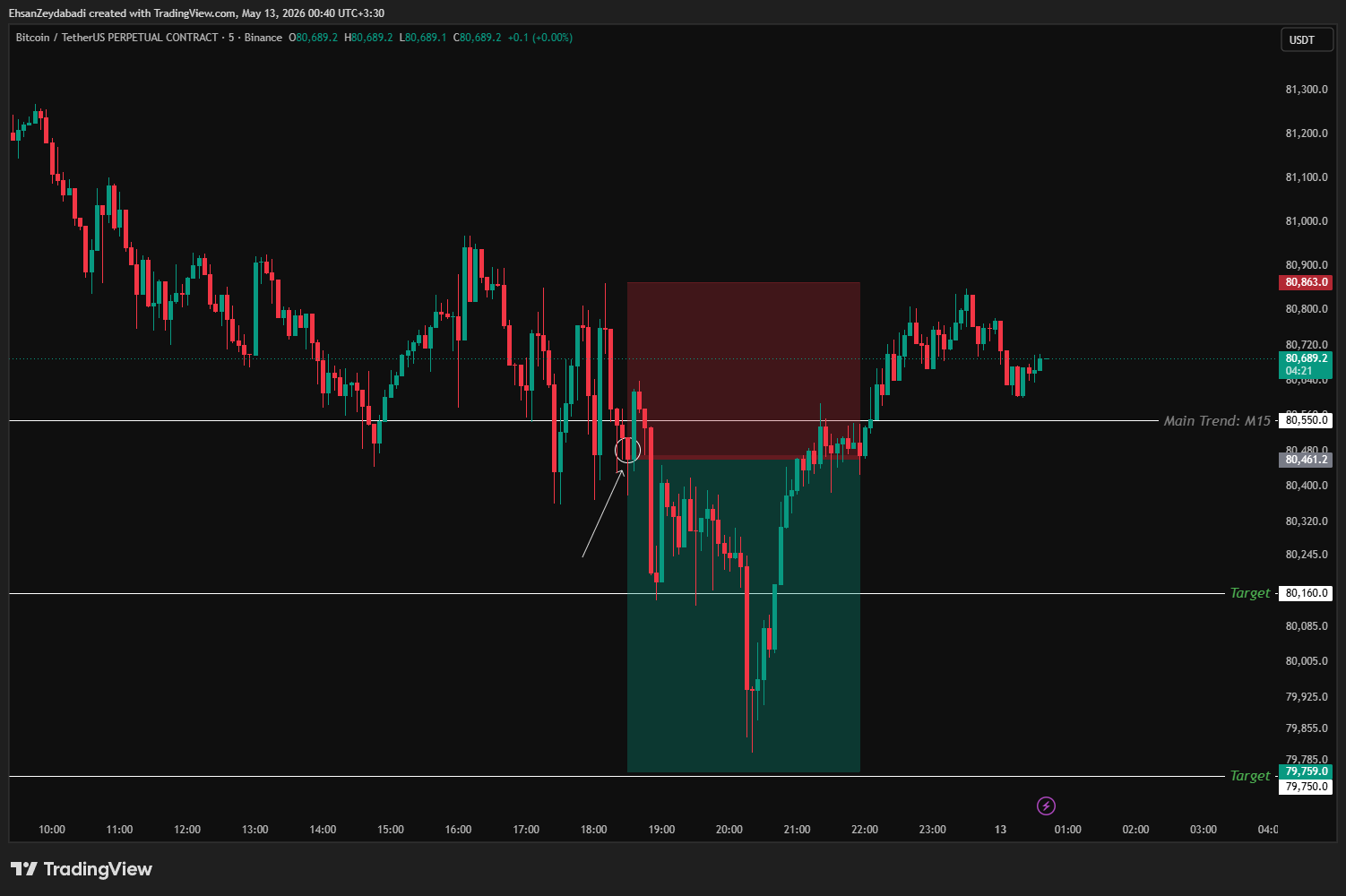Click 22:00 on the time axis

[x=865, y=830]
